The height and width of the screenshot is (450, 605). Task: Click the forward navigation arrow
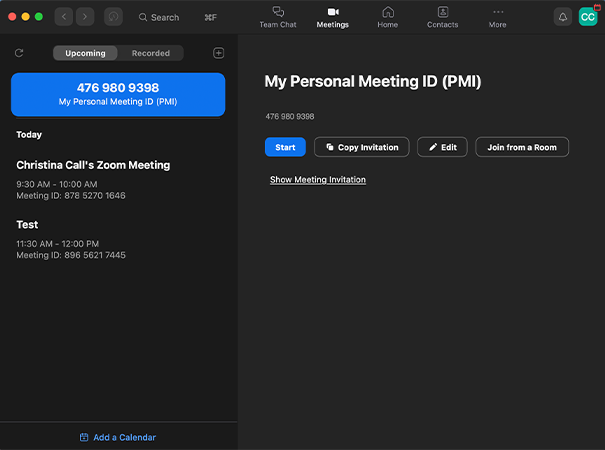point(85,17)
